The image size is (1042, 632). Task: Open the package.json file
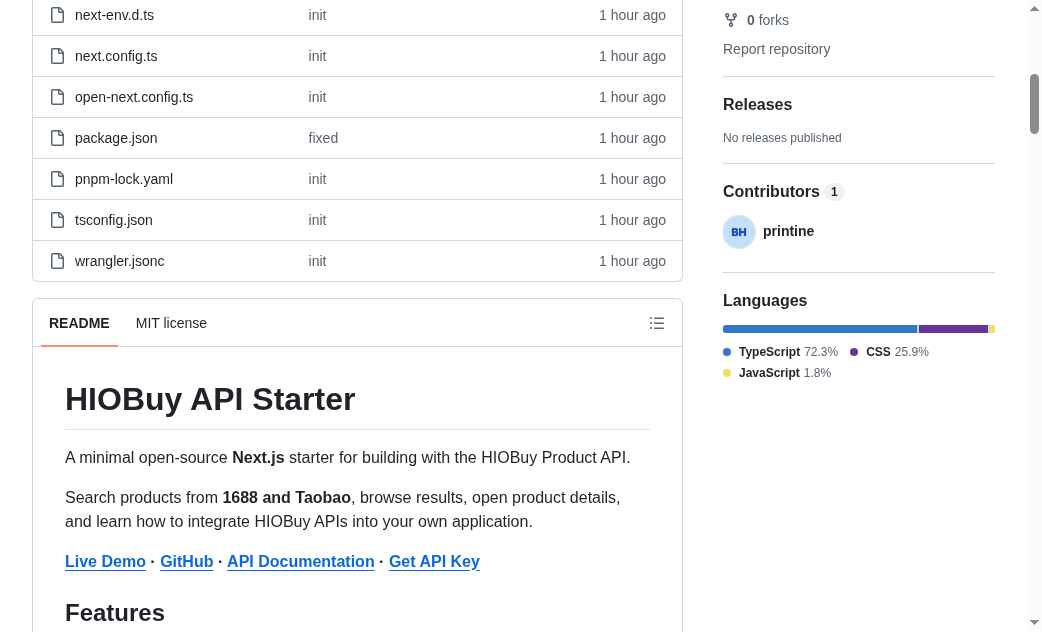pos(116,138)
